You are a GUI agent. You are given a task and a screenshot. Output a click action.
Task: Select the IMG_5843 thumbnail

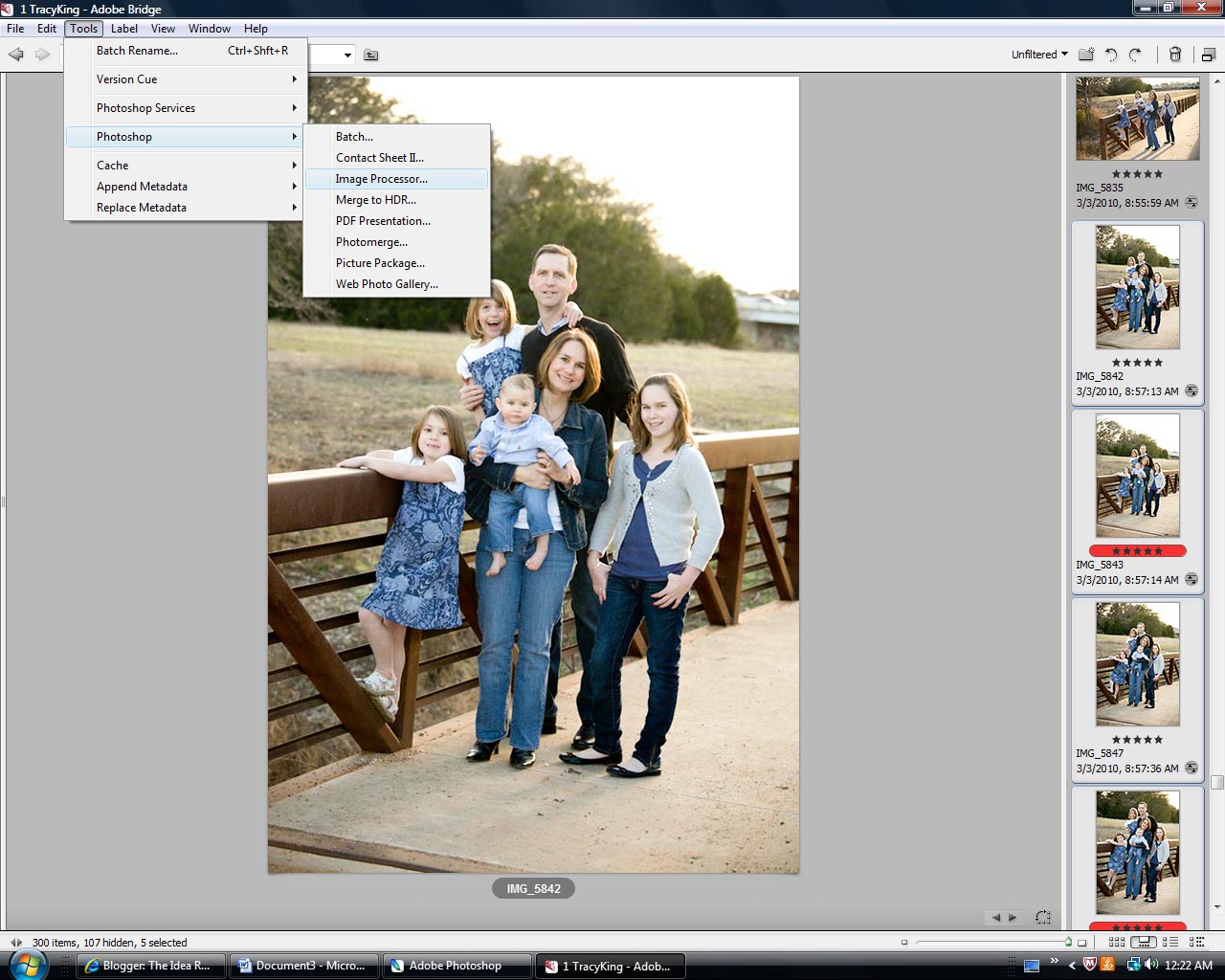tap(1137, 476)
